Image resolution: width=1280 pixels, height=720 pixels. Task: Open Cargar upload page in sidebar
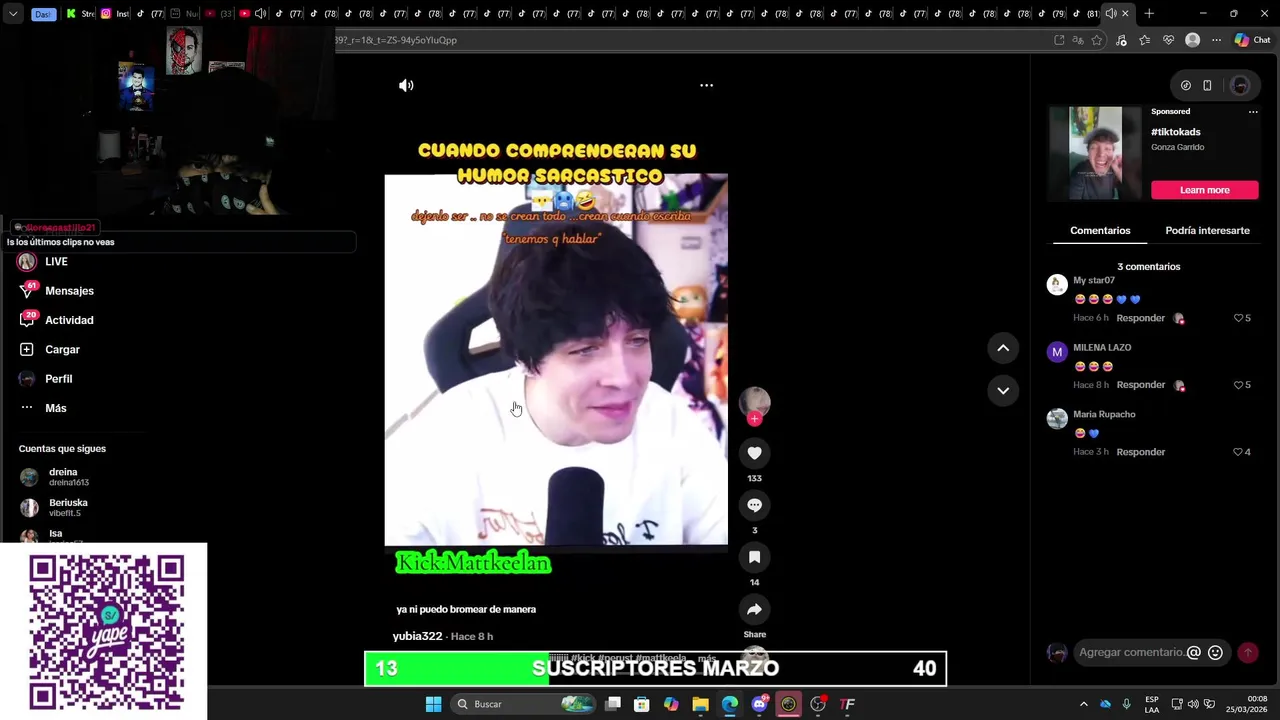(x=49, y=350)
